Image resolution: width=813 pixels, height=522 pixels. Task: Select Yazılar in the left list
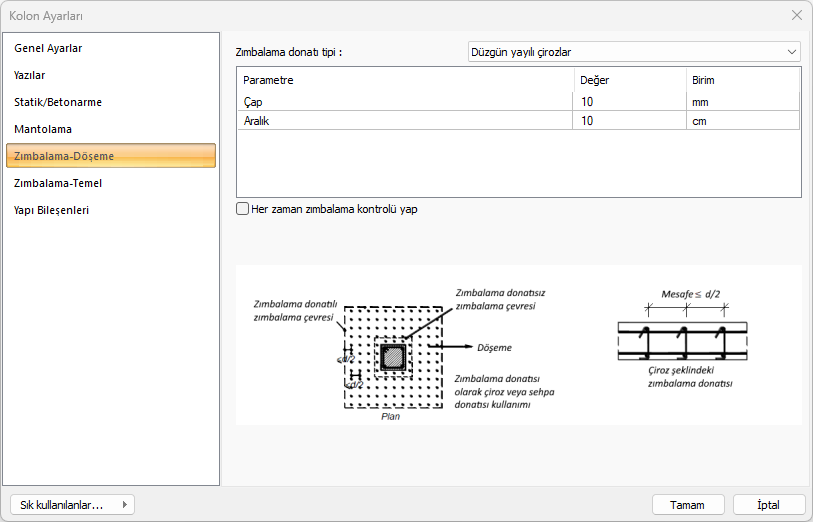click(30, 75)
